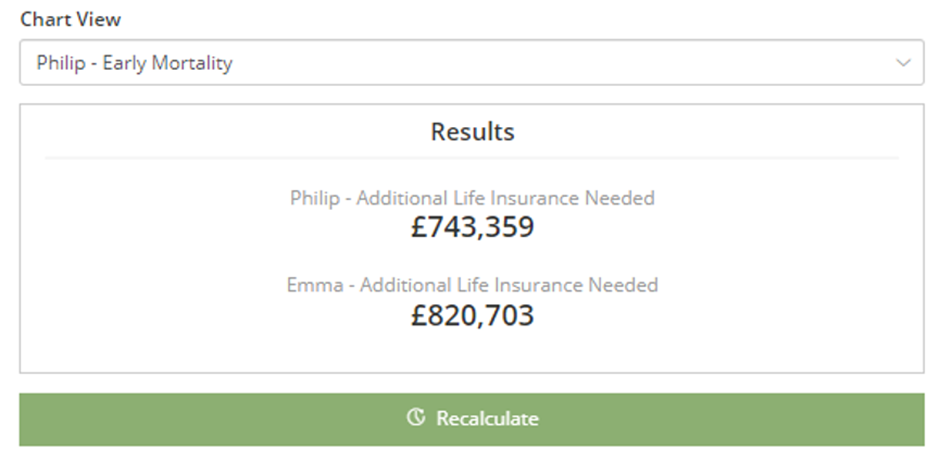Image resolution: width=940 pixels, height=461 pixels.
Task: Click the pound sign of Philip's amount
Action: pos(418,227)
